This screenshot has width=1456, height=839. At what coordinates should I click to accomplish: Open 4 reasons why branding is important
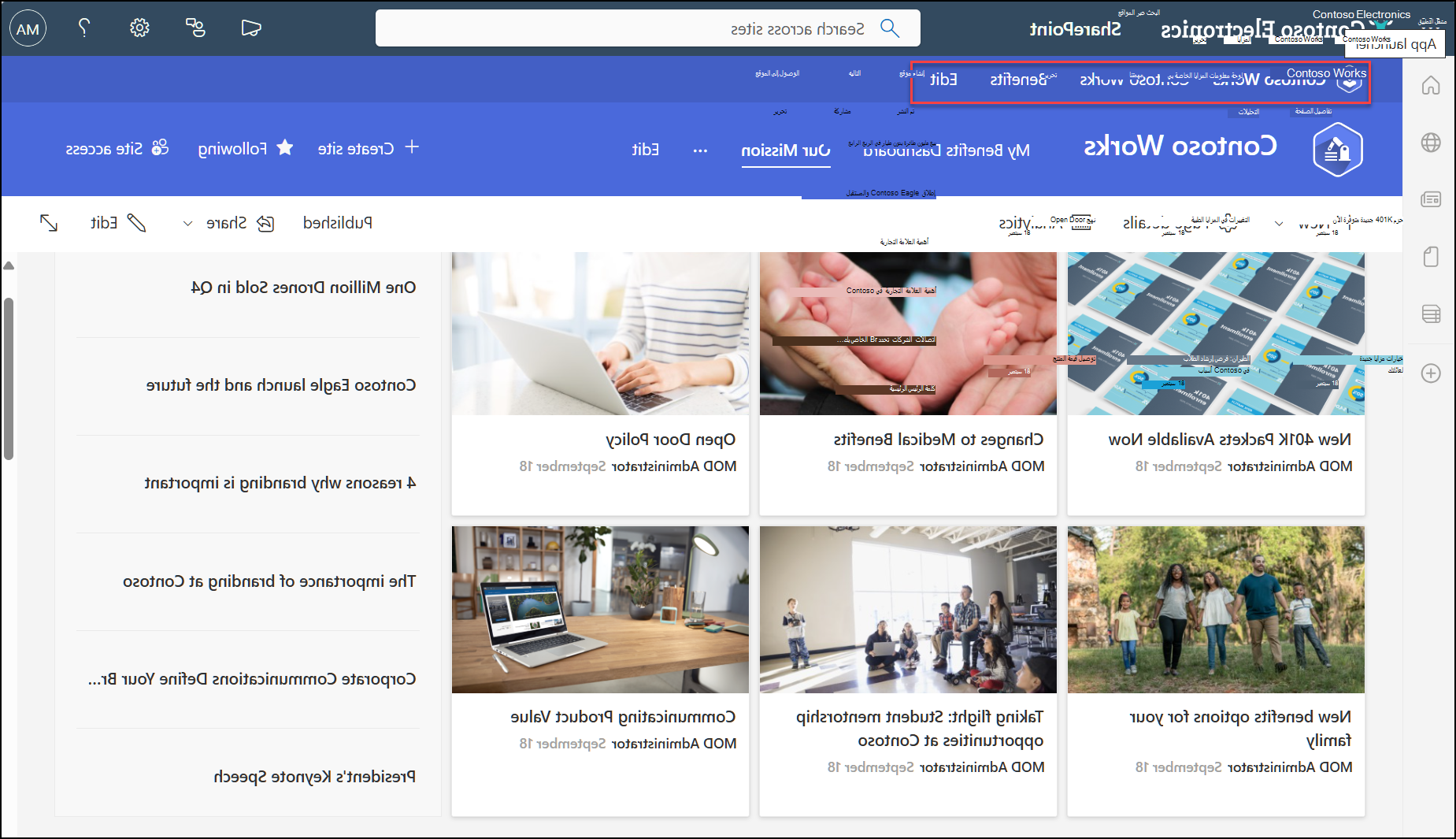pyautogui.click(x=280, y=484)
